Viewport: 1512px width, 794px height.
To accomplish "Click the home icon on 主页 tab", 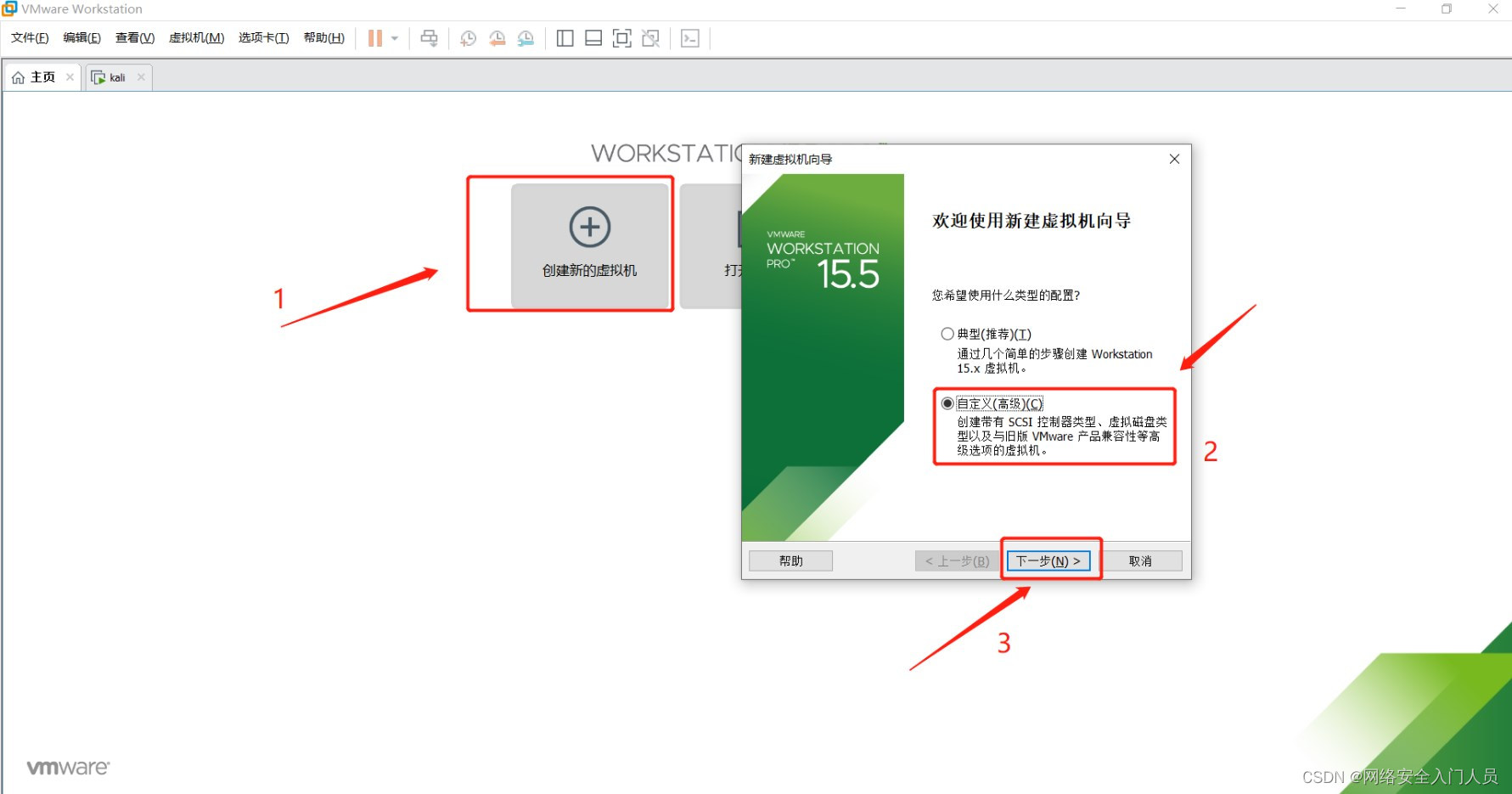I will (x=18, y=77).
